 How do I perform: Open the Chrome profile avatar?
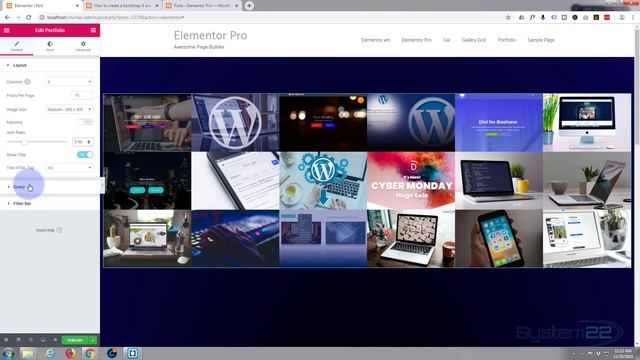pyautogui.click(x=622, y=18)
